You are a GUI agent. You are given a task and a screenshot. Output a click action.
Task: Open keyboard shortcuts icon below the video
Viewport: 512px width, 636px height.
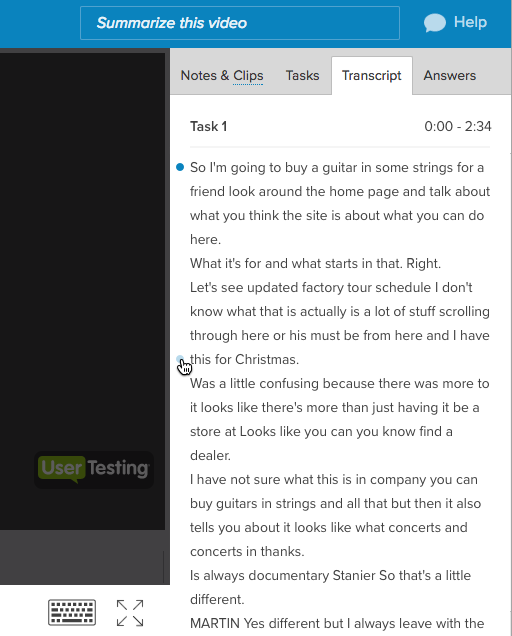point(72,612)
